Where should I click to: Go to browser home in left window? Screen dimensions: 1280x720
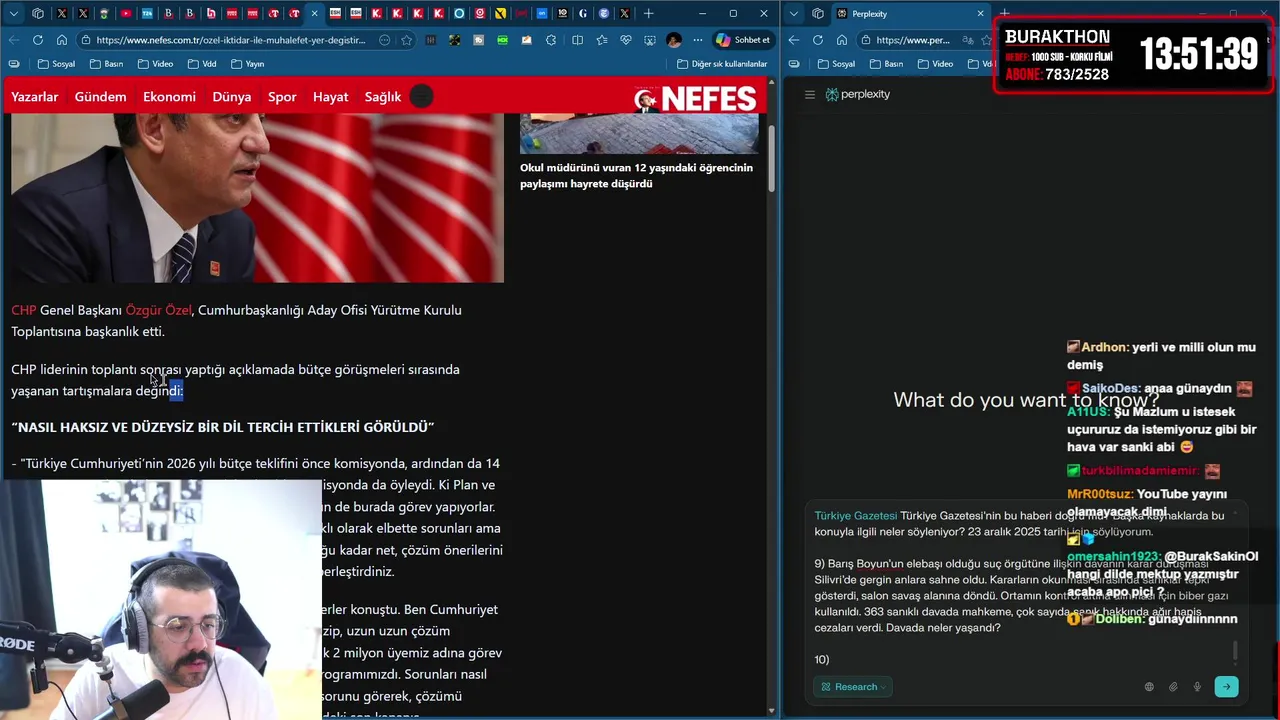(62, 40)
